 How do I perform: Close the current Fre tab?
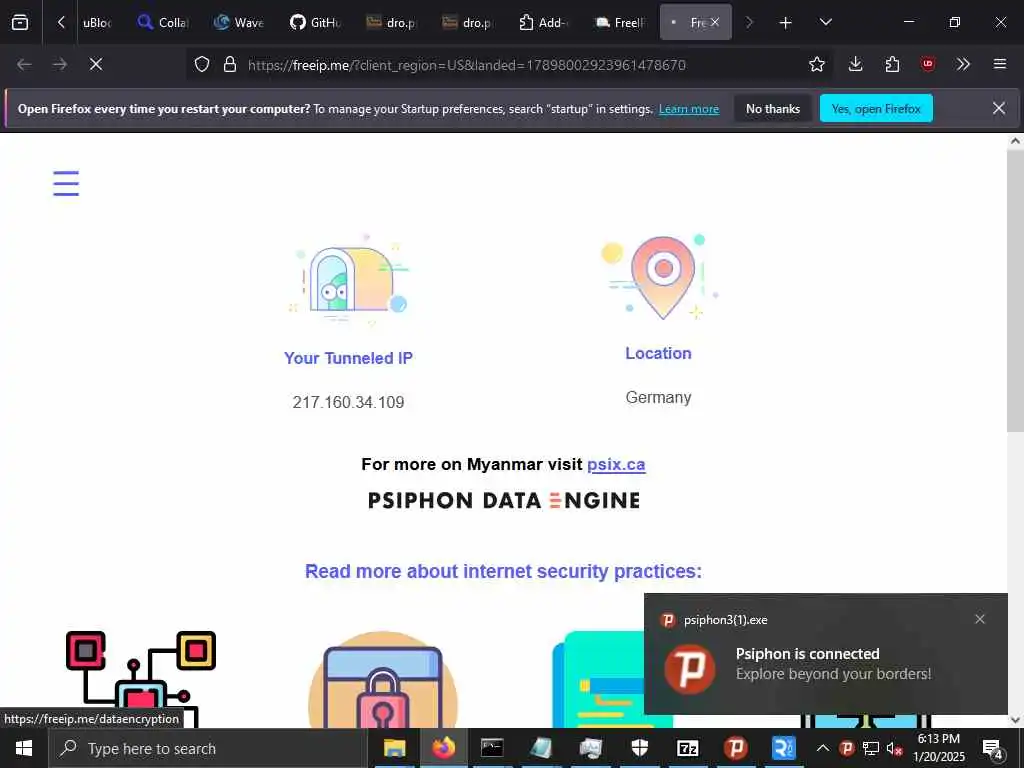click(x=715, y=22)
